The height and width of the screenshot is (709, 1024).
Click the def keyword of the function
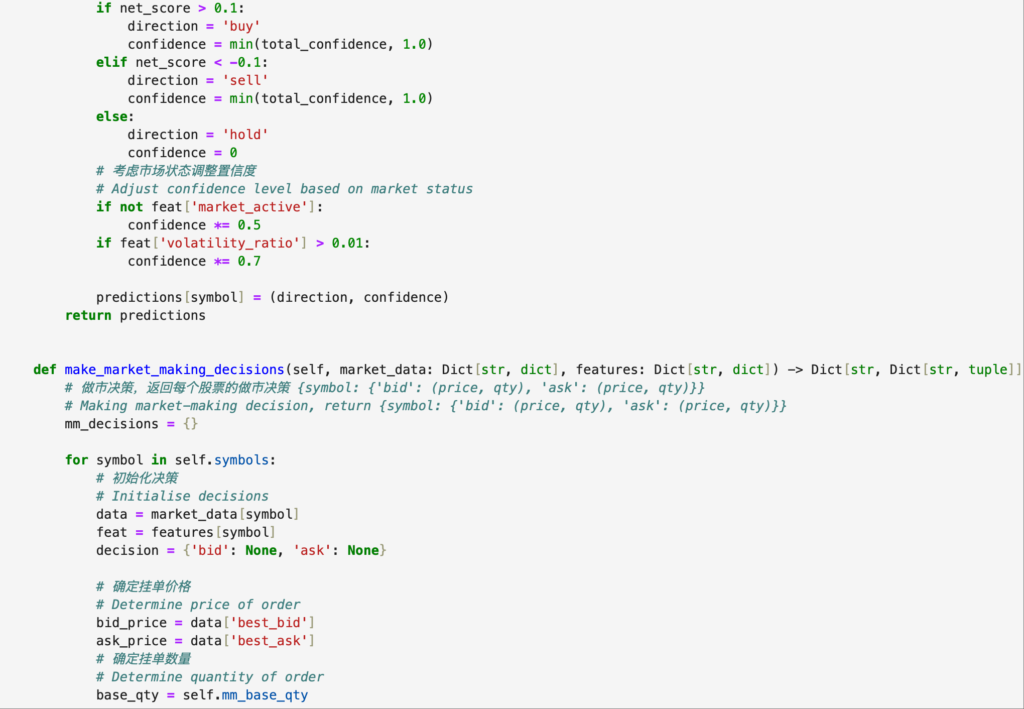[x=45, y=369]
